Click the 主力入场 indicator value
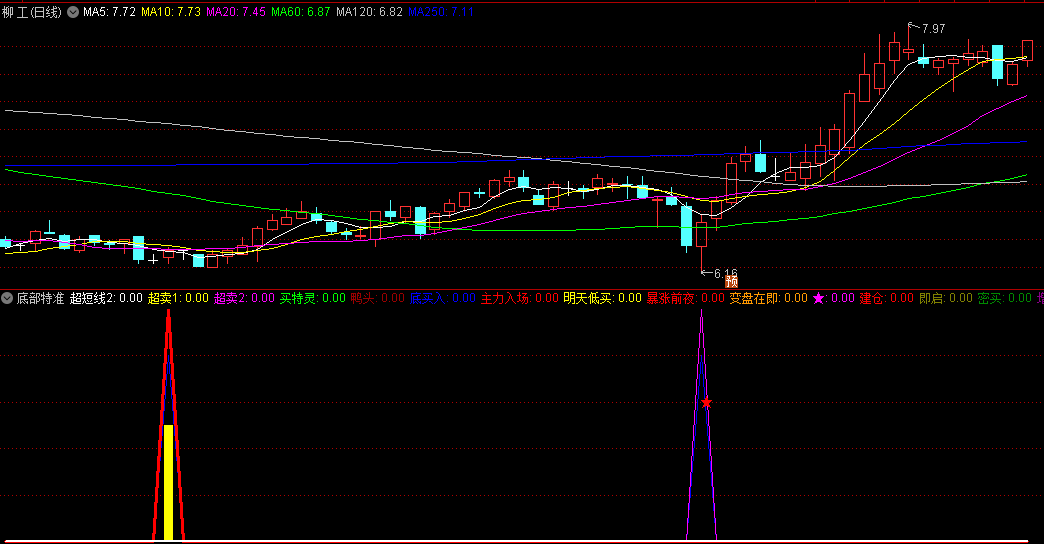Viewport: 1044px width, 544px height. click(519, 298)
